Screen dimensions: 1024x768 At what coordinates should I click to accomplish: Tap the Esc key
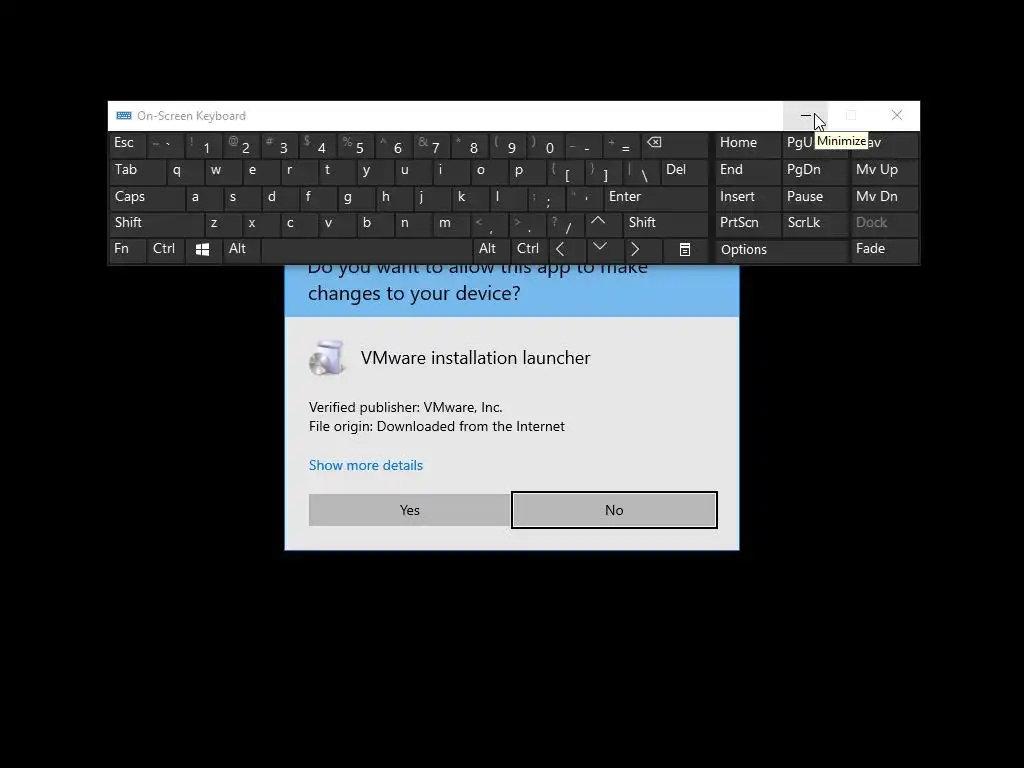(x=127, y=145)
